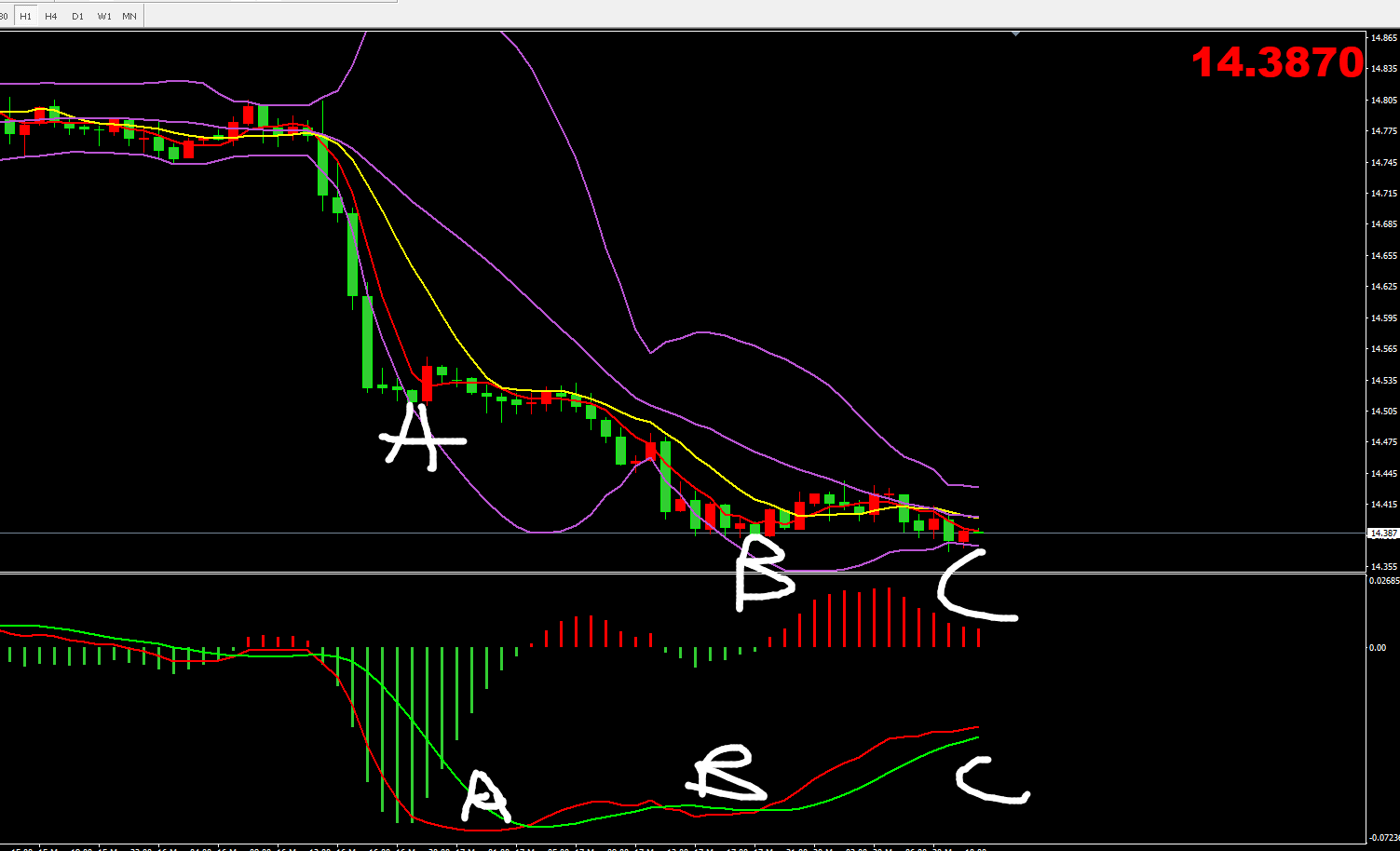Click the current price tag 14.387 on the axis

click(x=1383, y=534)
